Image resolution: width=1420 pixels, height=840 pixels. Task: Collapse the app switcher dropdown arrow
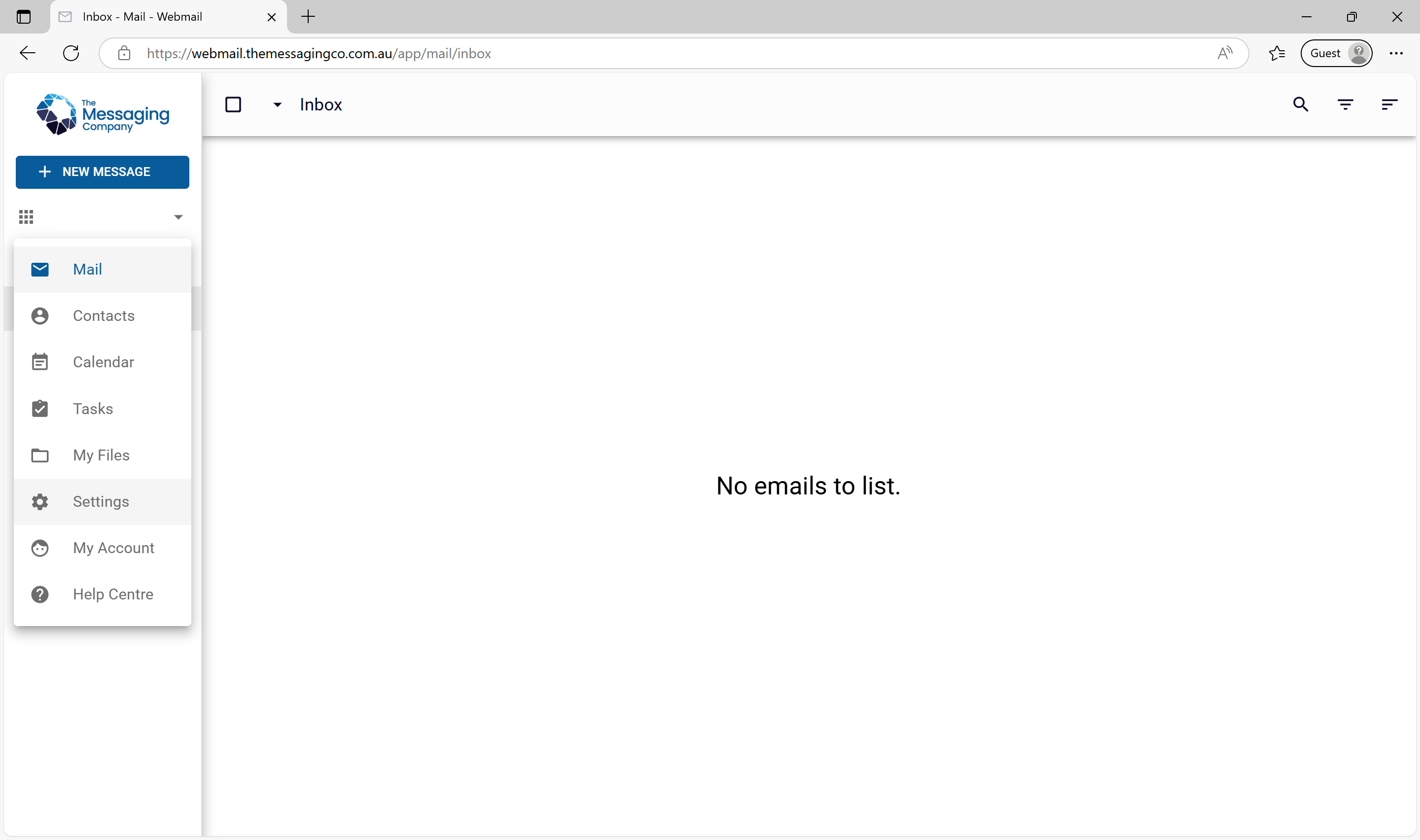tap(178, 217)
